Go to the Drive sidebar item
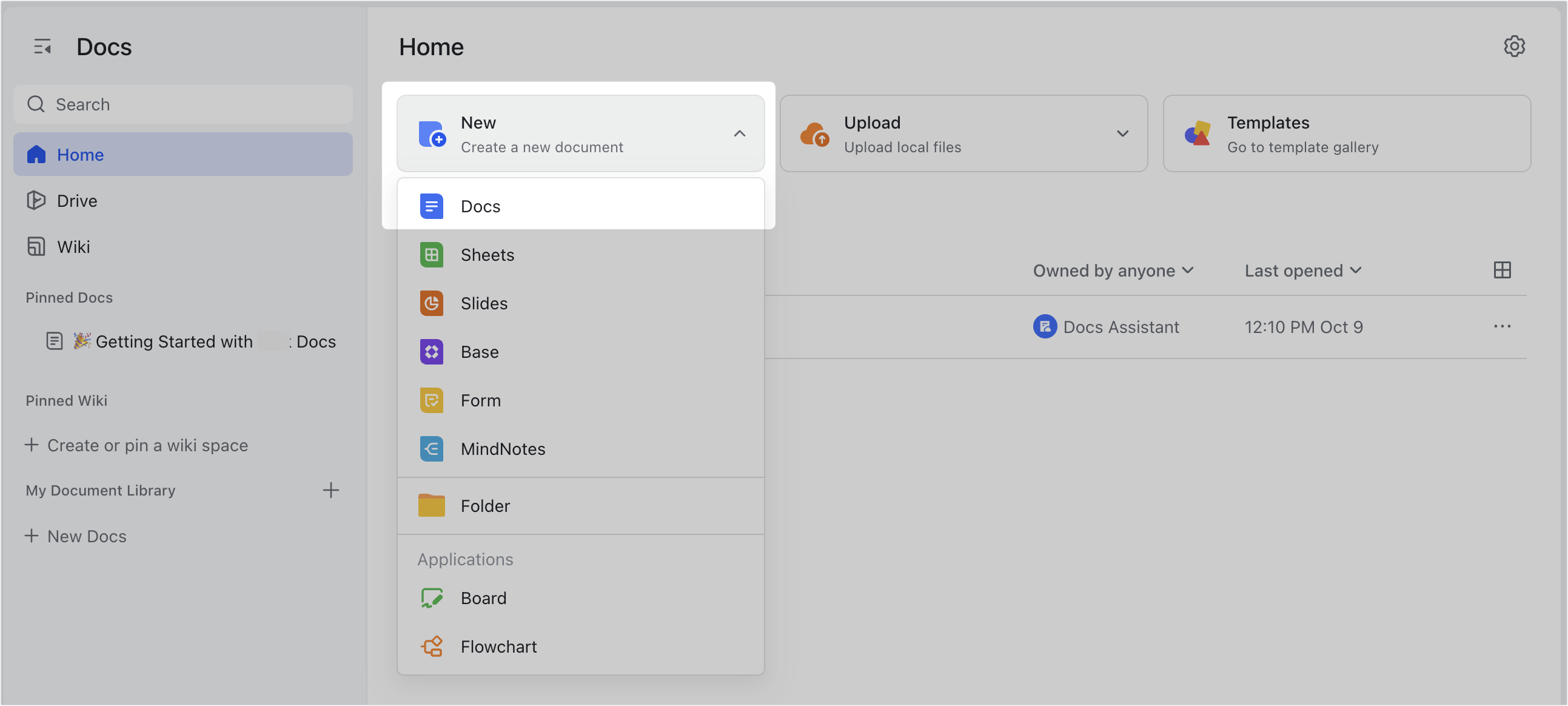This screenshot has width=1568, height=706. tap(183, 200)
